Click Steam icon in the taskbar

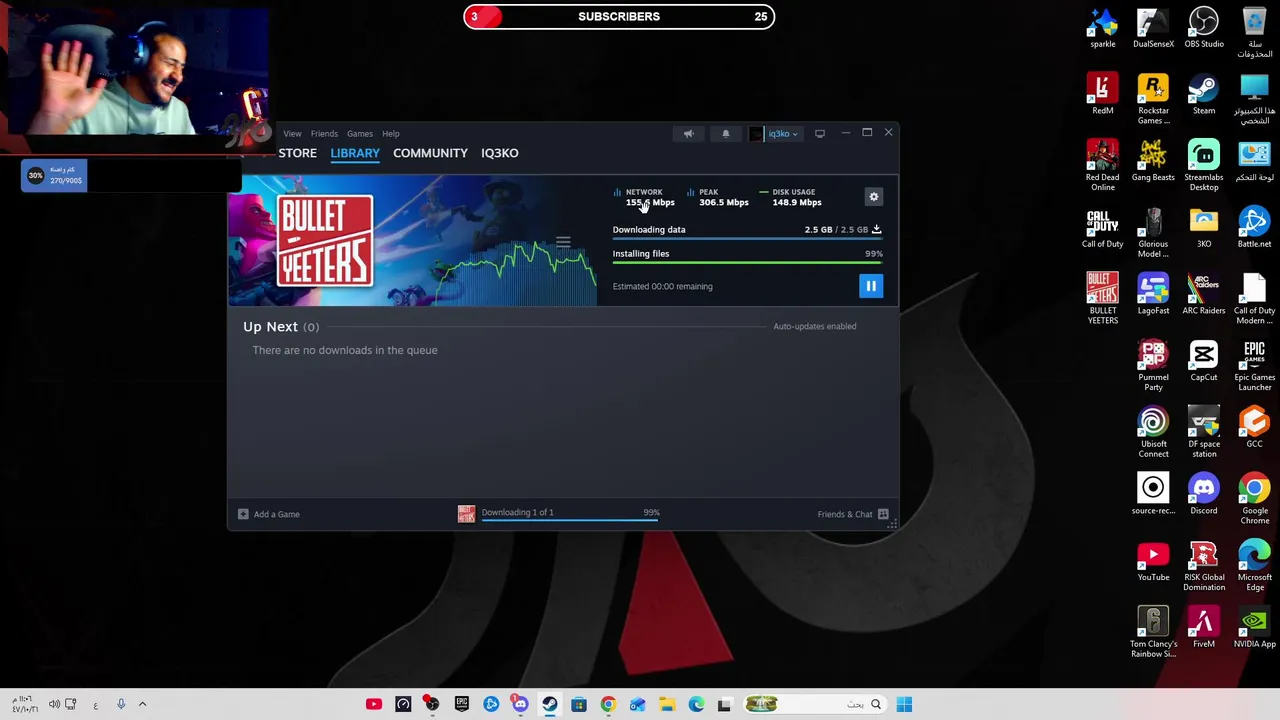pyautogui.click(x=550, y=704)
